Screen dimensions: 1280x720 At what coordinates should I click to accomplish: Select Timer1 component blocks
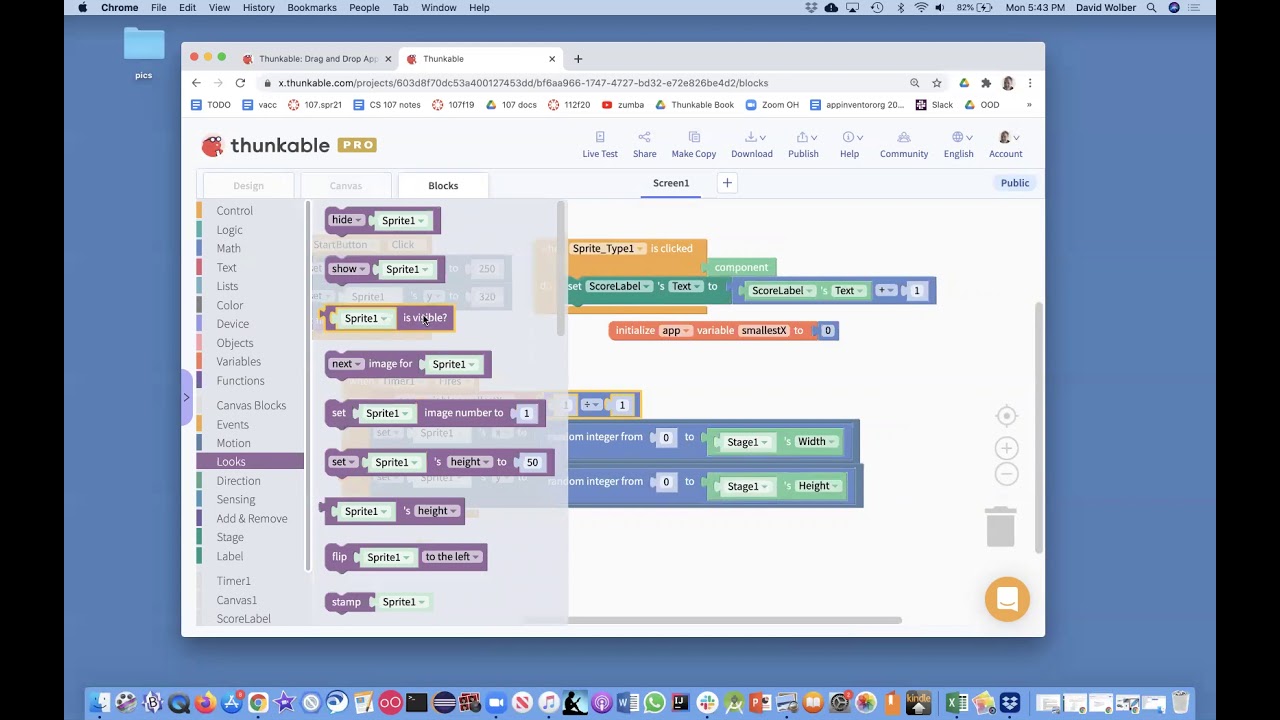coord(233,581)
